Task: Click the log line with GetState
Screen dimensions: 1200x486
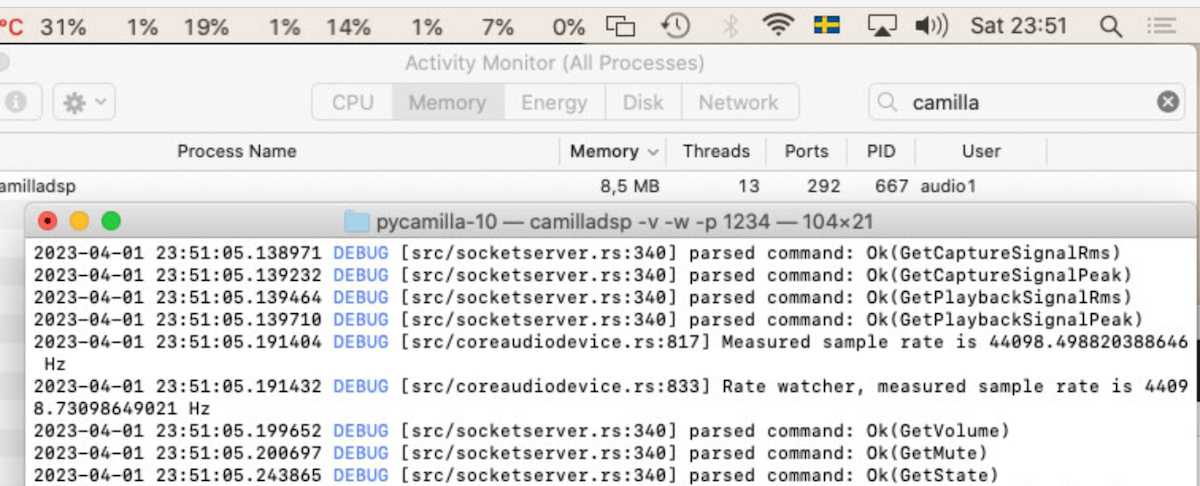Action: point(517,475)
